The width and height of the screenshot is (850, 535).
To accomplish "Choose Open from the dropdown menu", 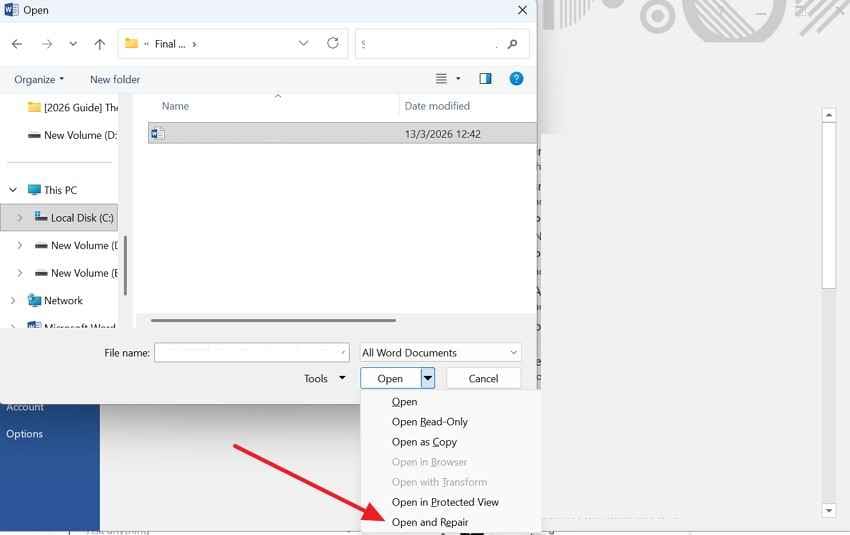I will click(x=404, y=402).
